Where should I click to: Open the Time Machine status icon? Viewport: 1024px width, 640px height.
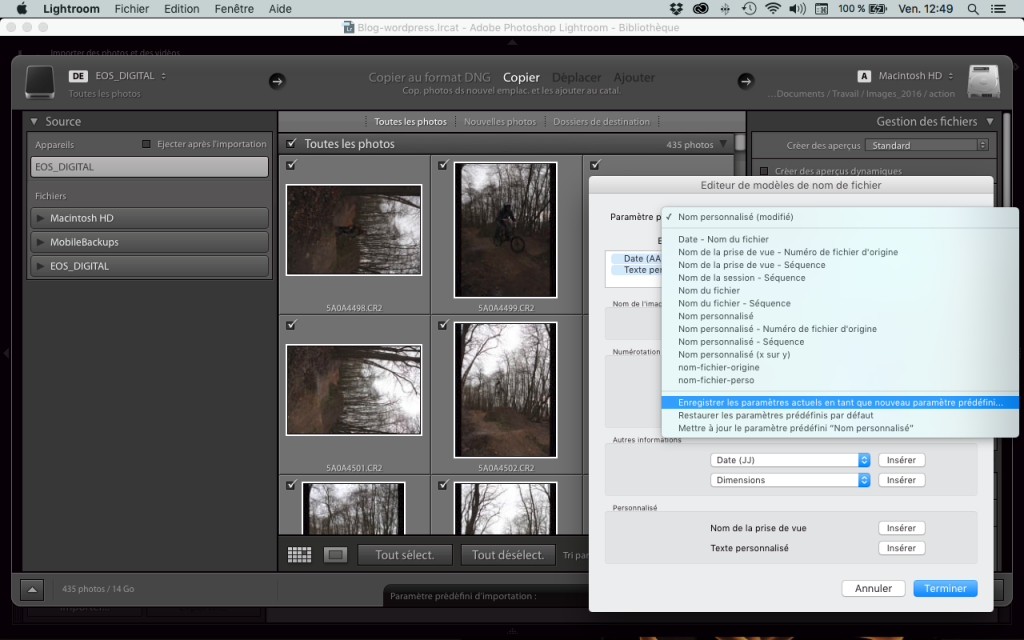coord(749,8)
